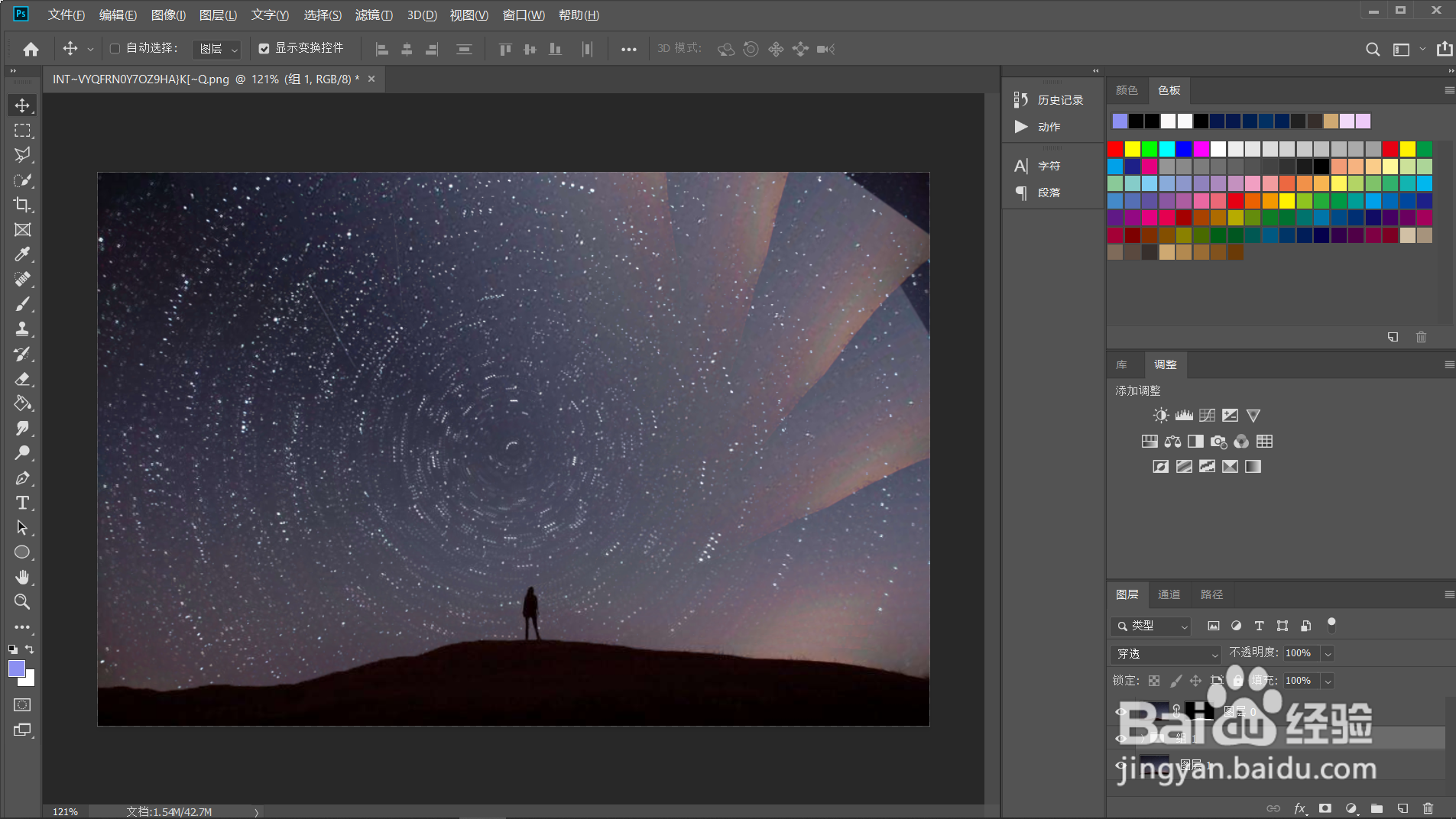The image size is (1456, 819).
Task: Toggle the 自动选择 checkbox
Action: pos(115,49)
